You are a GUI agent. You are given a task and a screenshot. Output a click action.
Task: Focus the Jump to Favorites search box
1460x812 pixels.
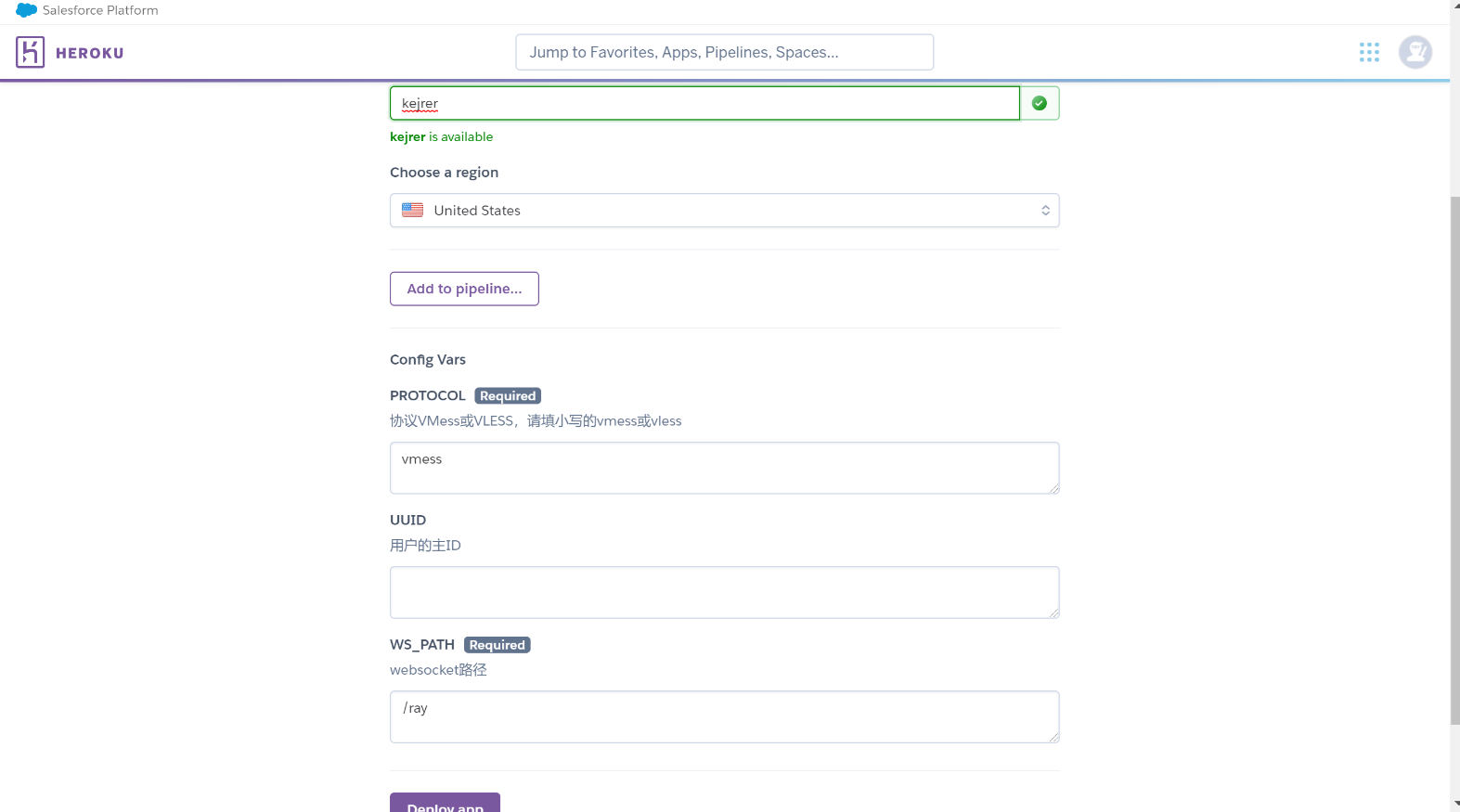724,52
